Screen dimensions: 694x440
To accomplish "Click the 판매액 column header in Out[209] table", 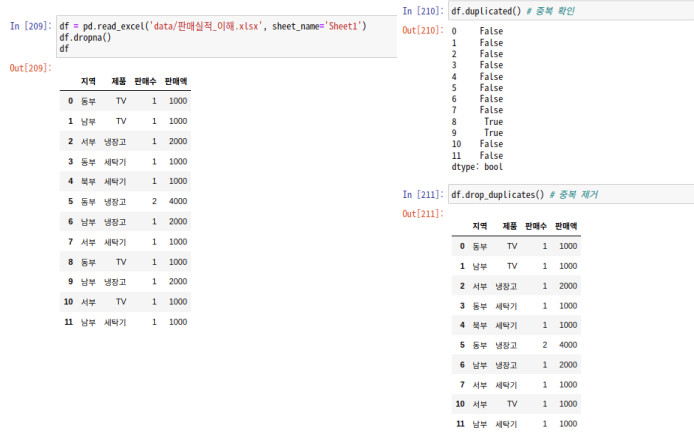I will pos(176,81).
